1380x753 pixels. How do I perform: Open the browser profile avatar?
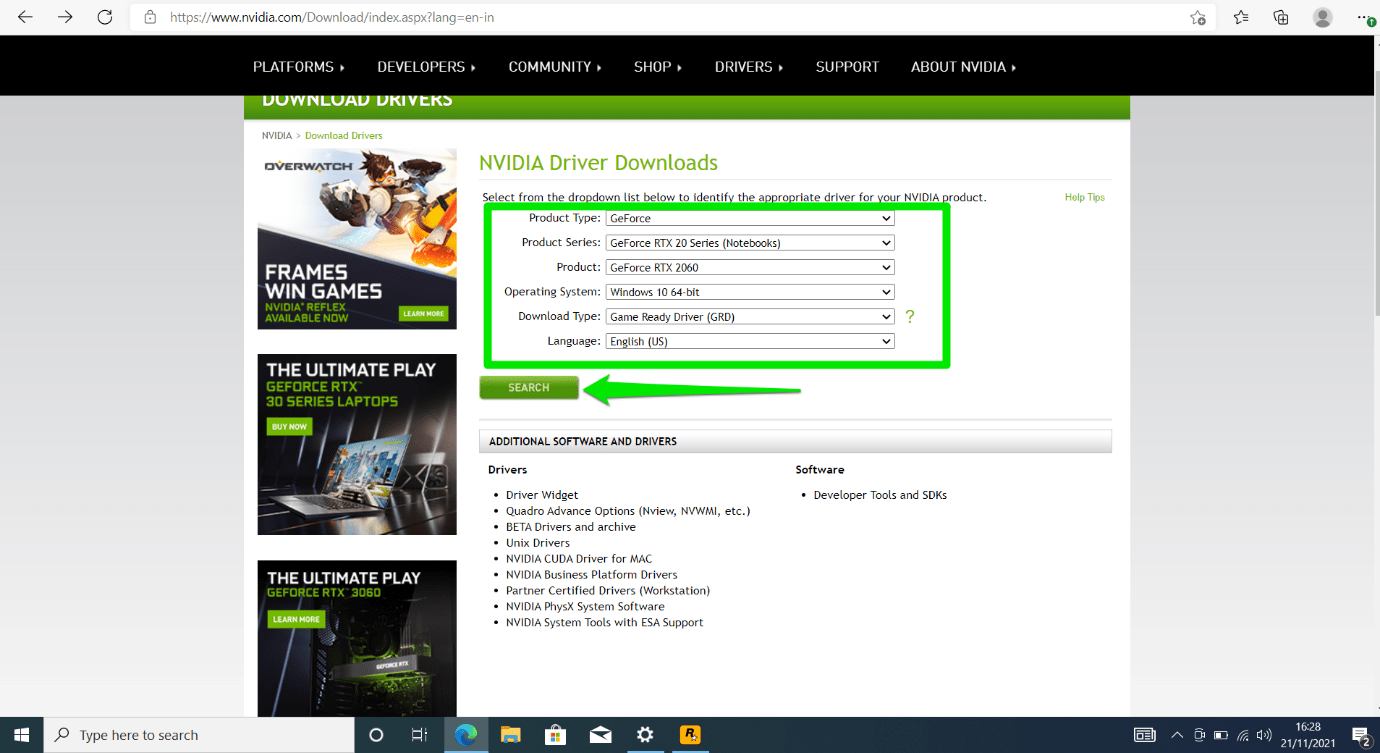1322,17
